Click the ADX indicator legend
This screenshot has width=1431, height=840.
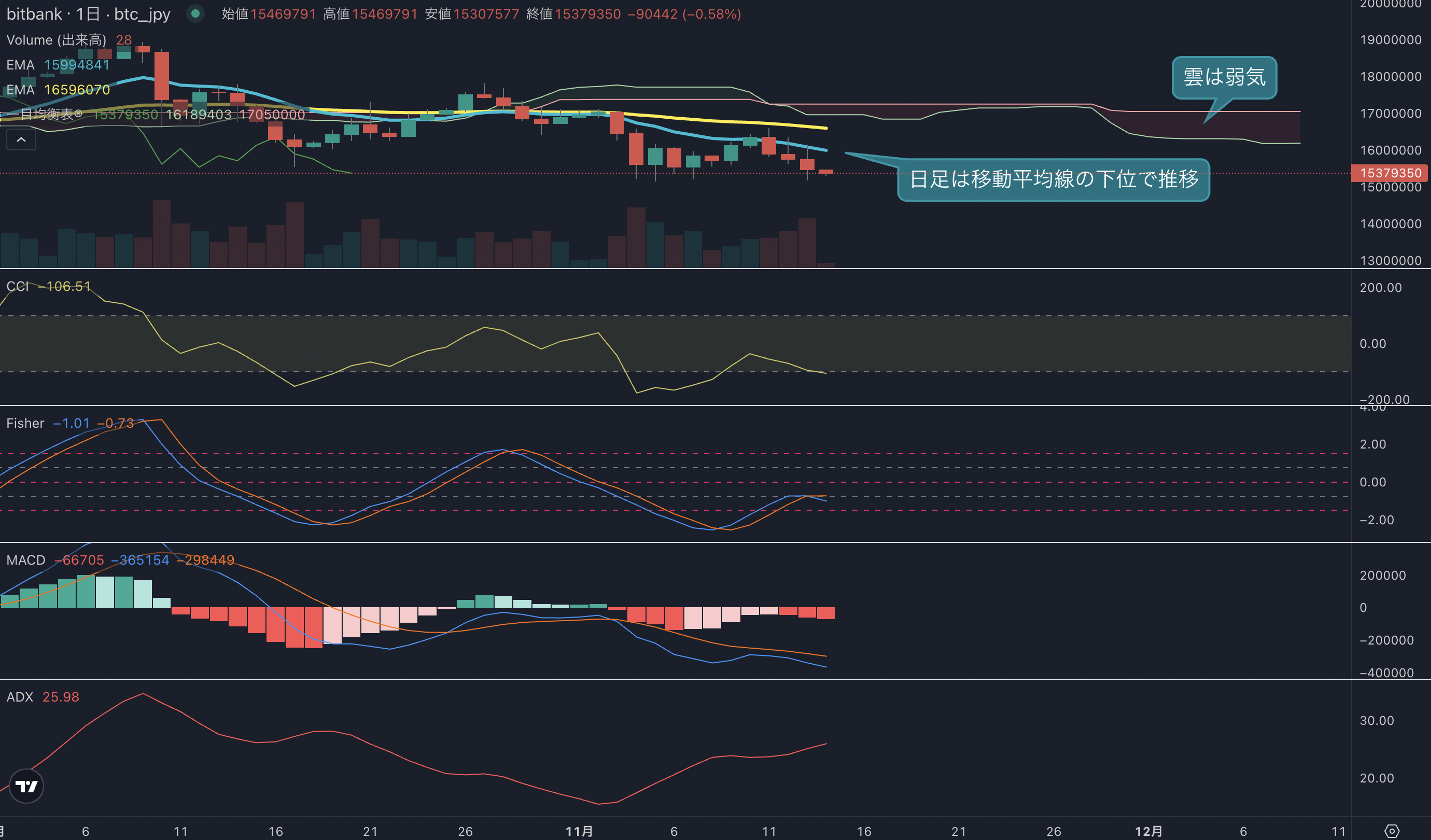pos(43,697)
